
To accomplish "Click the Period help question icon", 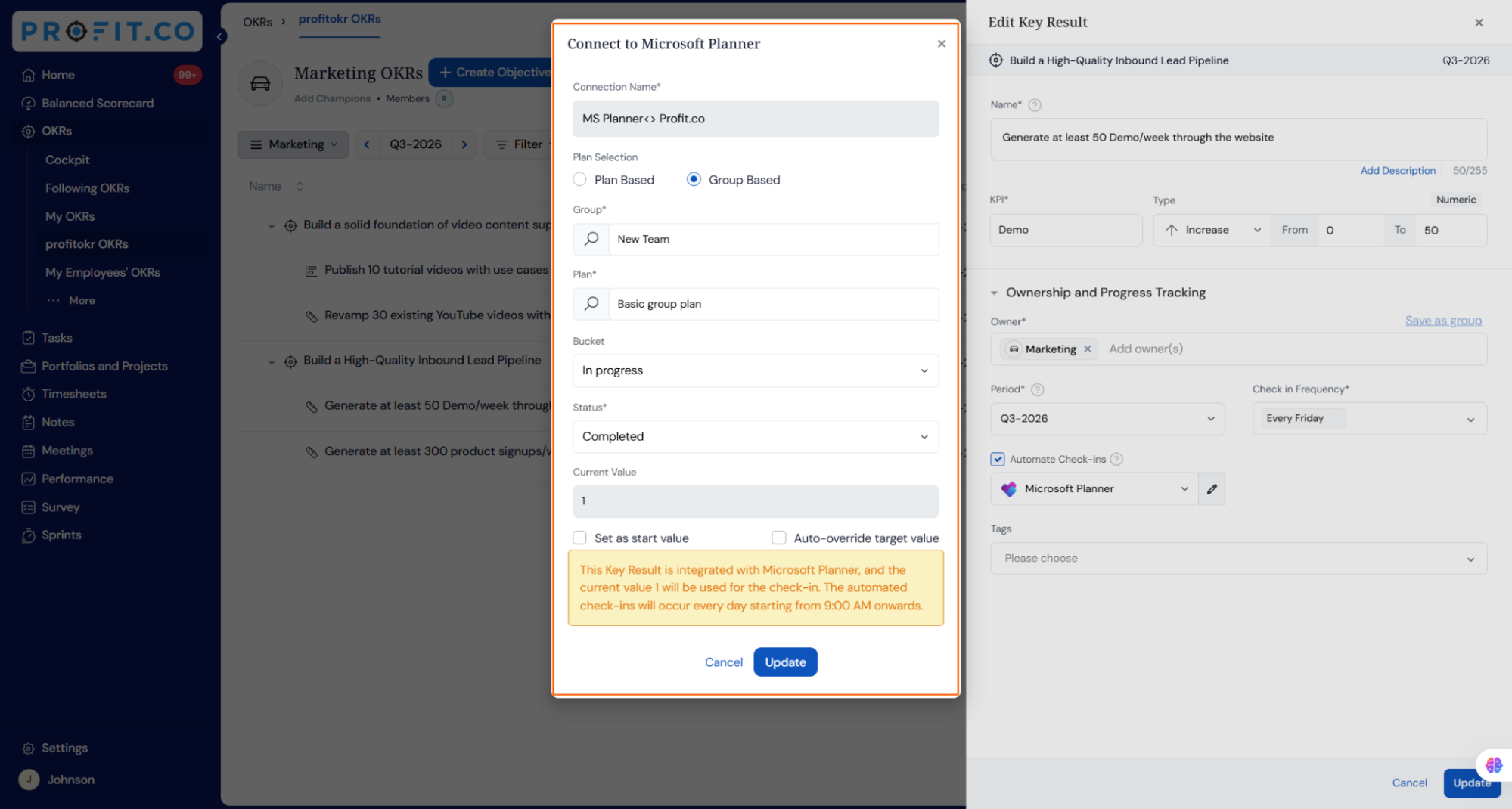I will pyautogui.click(x=1038, y=389).
